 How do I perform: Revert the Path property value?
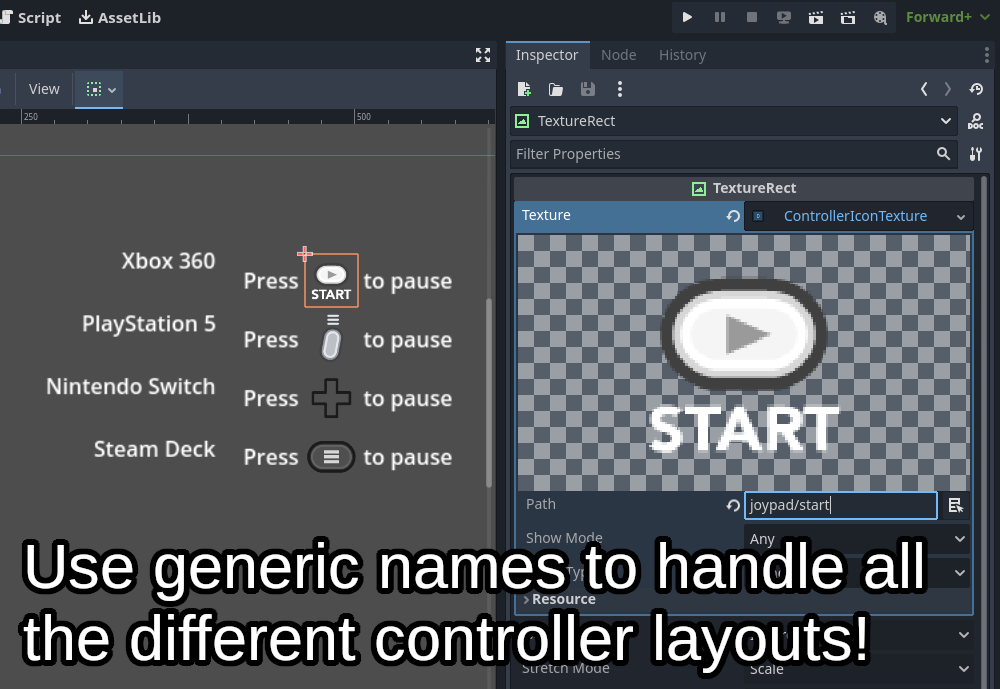point(733,506)
